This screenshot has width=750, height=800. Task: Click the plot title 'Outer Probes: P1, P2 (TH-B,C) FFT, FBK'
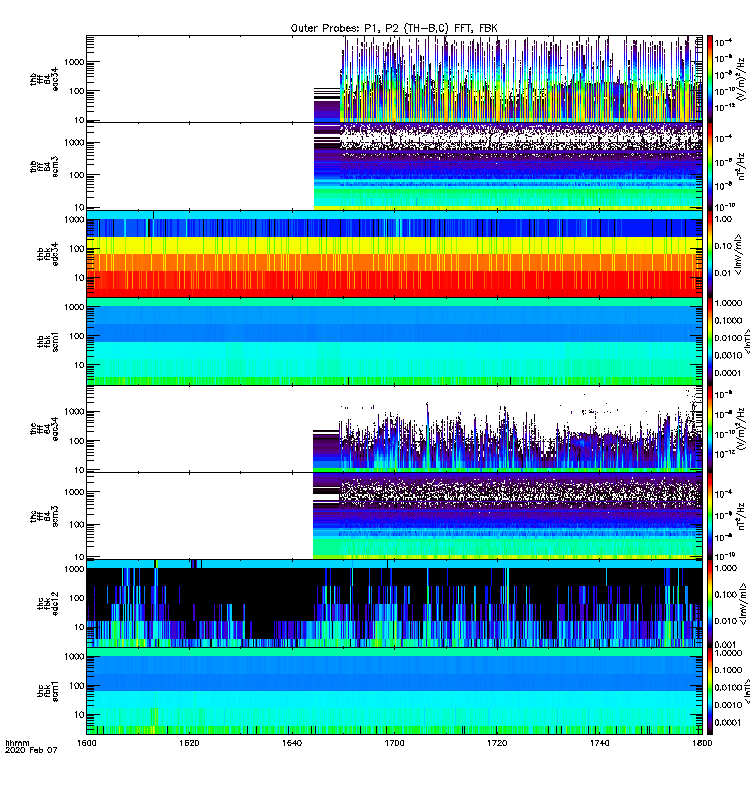[x=394, y=28]
